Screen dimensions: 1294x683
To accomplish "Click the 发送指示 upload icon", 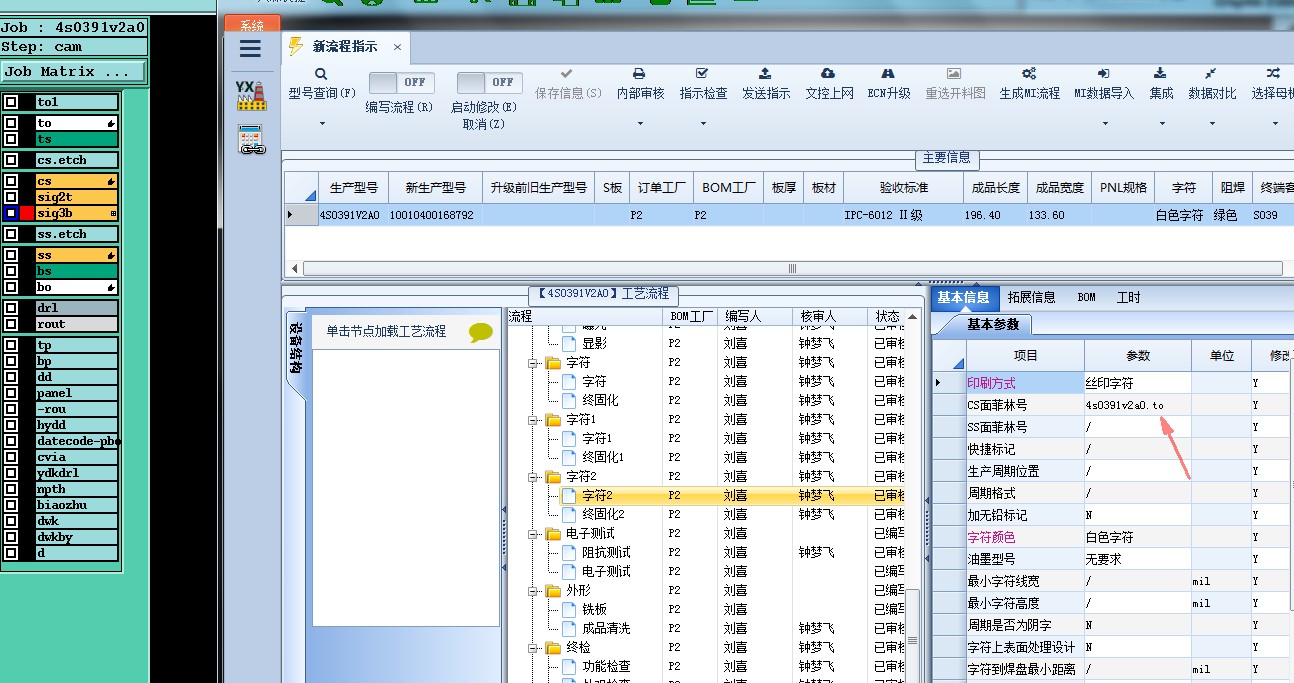I will tap(765, 74).
